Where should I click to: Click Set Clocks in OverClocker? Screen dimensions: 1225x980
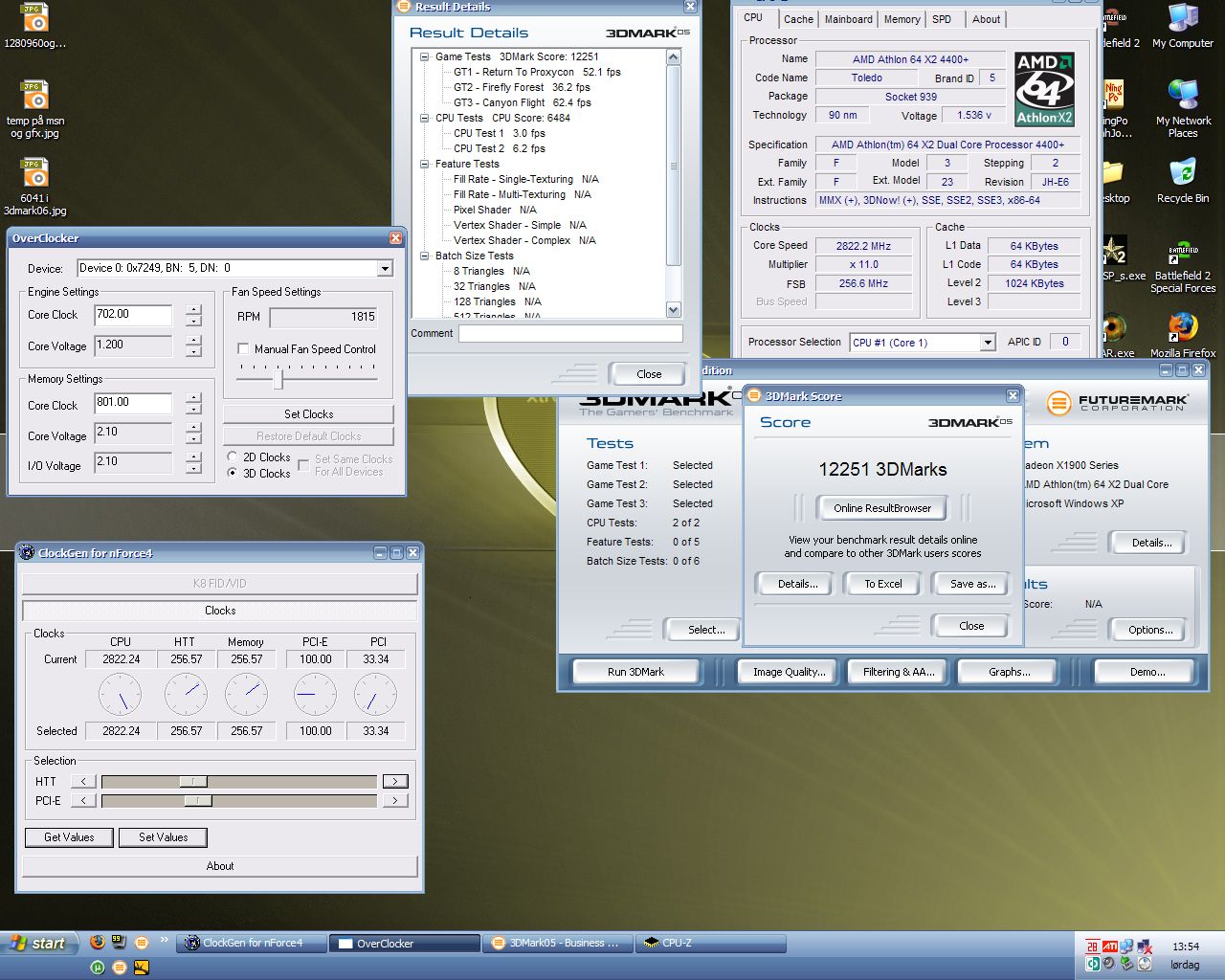point(308,414)
